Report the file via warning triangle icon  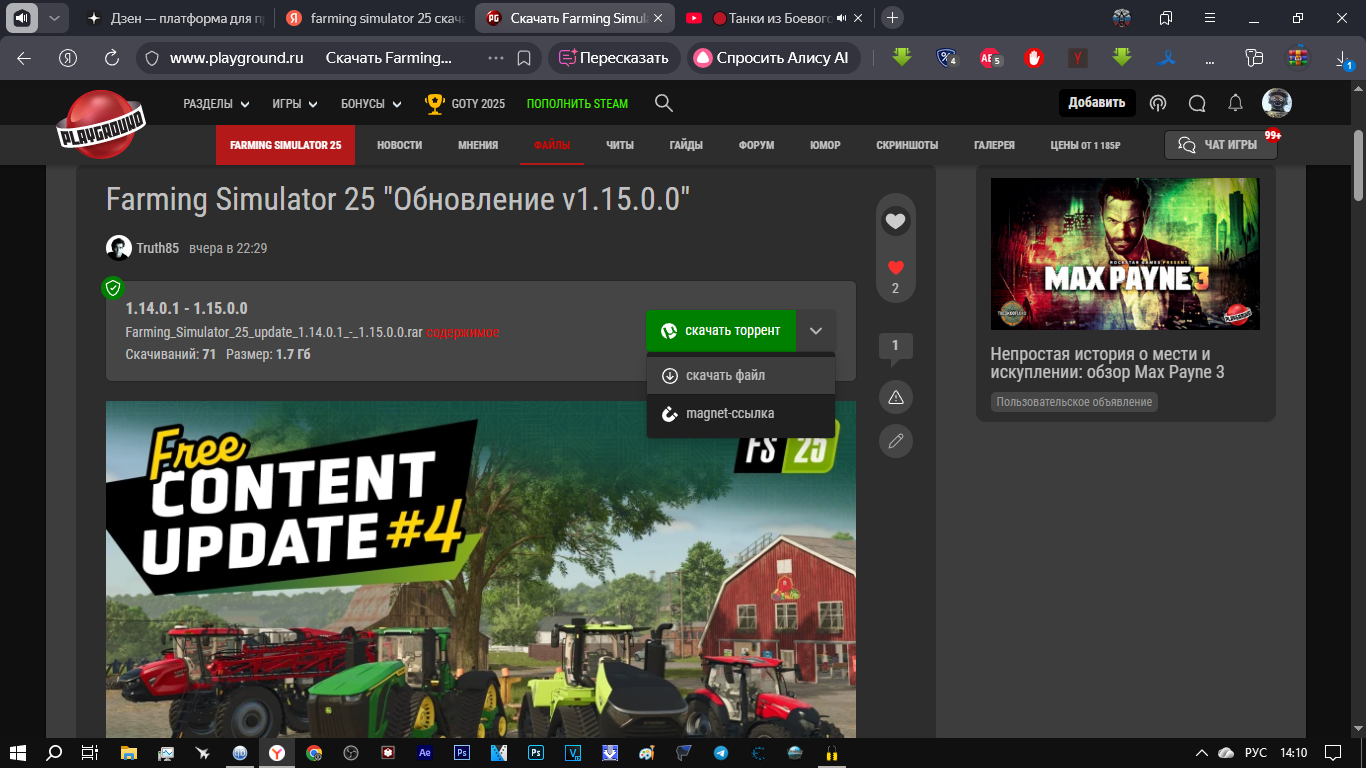pos(895,397)
